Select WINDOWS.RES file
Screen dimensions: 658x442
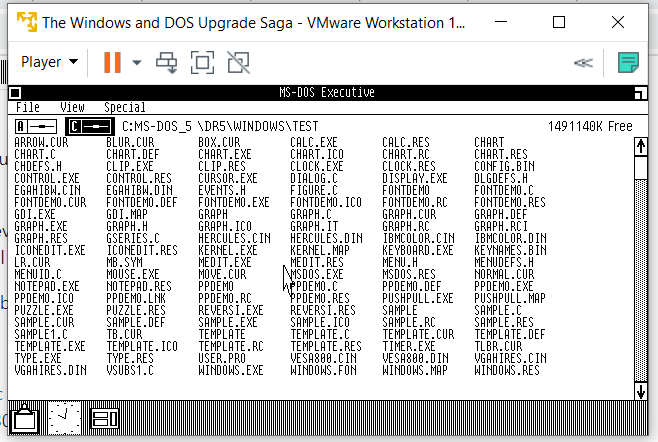[x=507, y=370]
